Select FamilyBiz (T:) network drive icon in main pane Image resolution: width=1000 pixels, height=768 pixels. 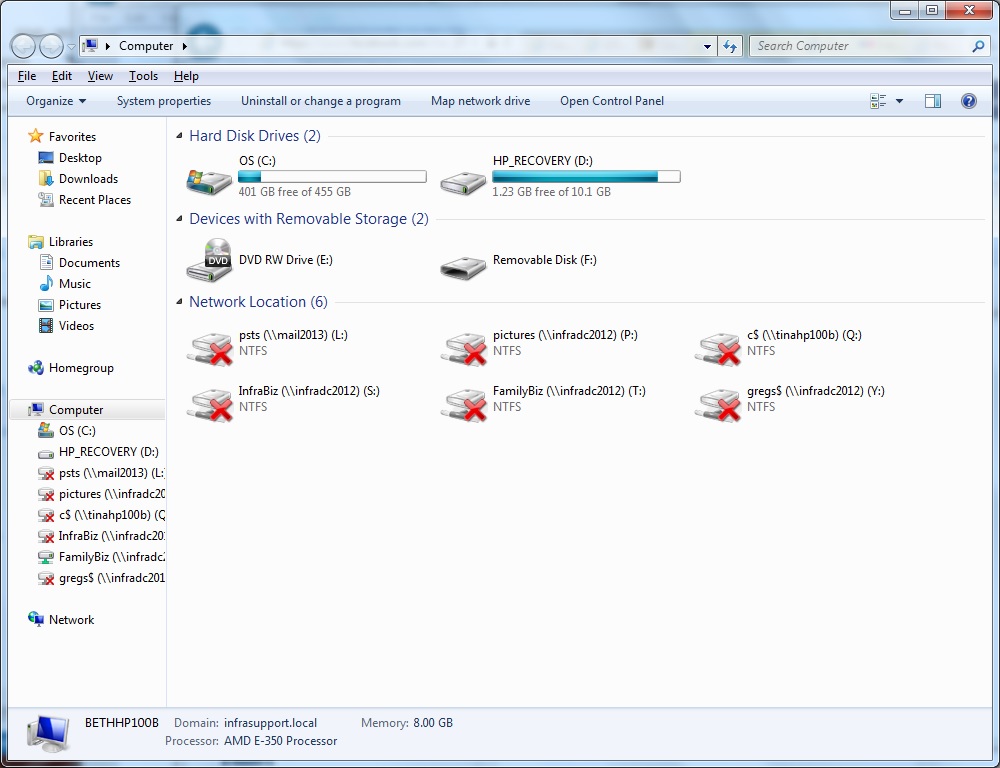click(464, 405)
